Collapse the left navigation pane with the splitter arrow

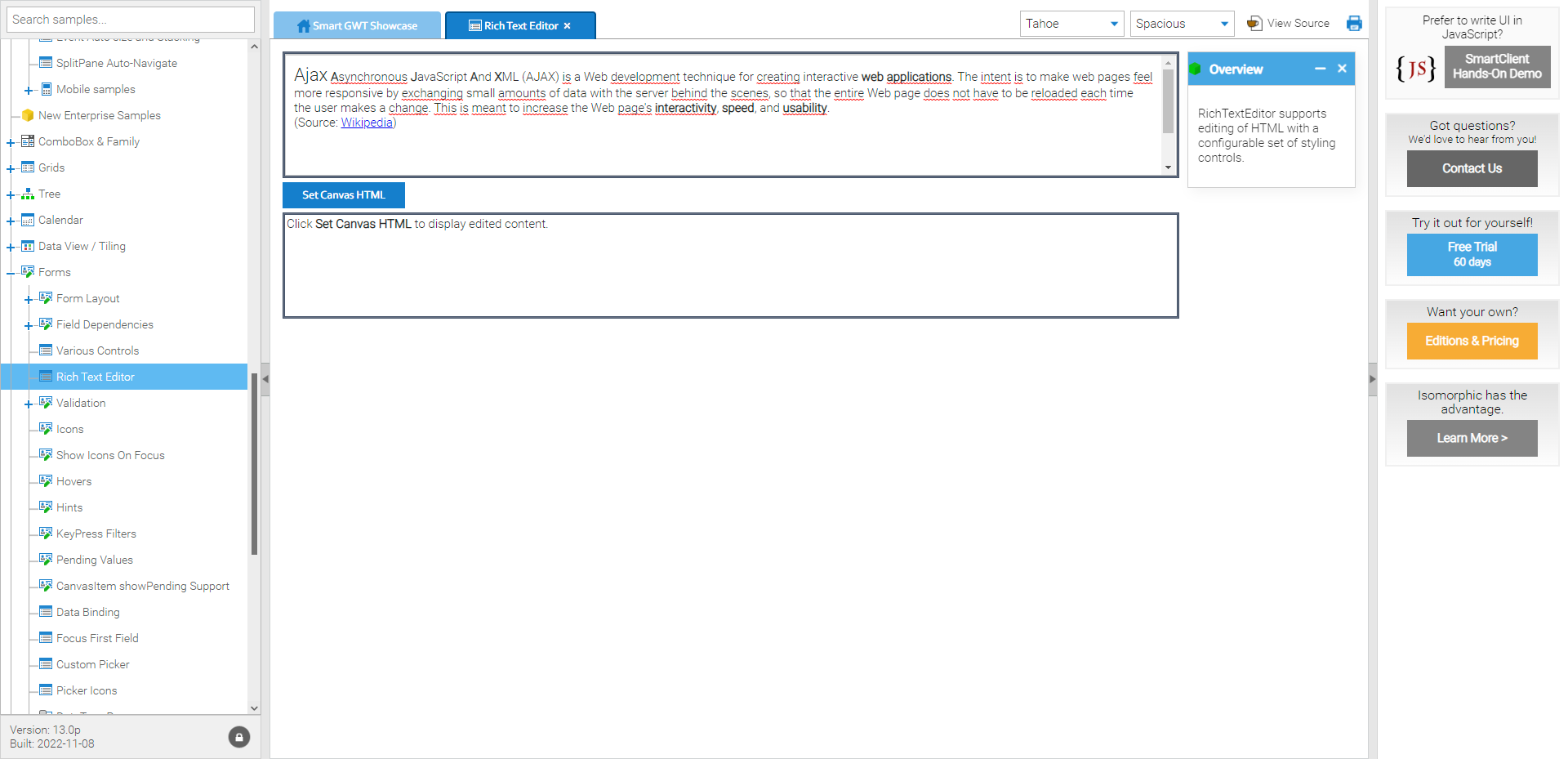pyautogui.click(x=265, y=379)
